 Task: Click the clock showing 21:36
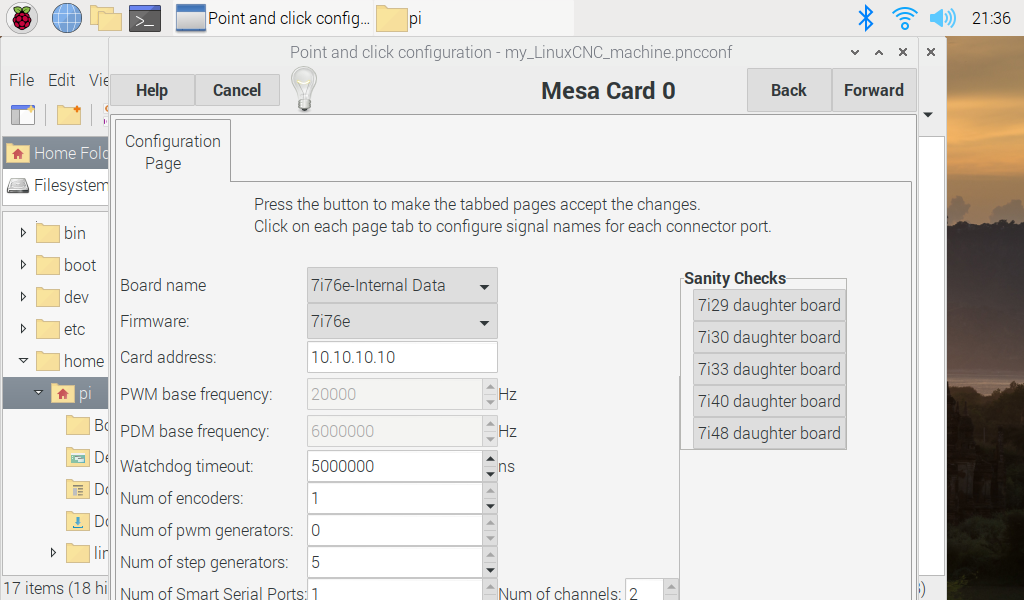tap(991, 18)
